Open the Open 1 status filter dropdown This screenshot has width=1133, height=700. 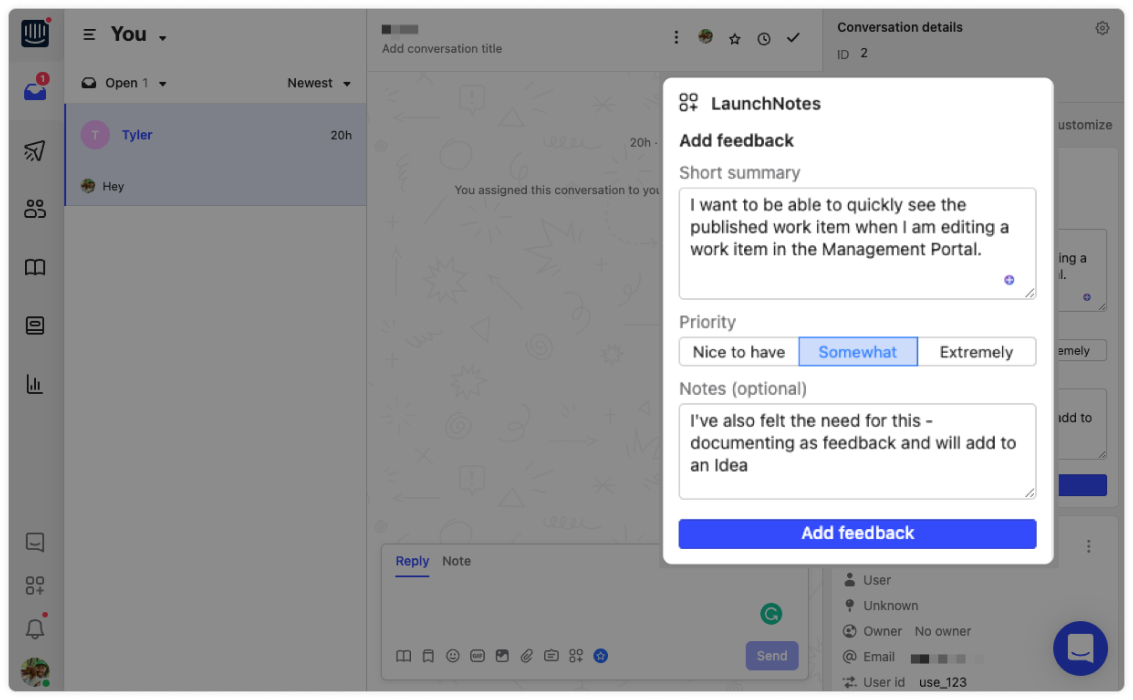[x=124, y=83]
